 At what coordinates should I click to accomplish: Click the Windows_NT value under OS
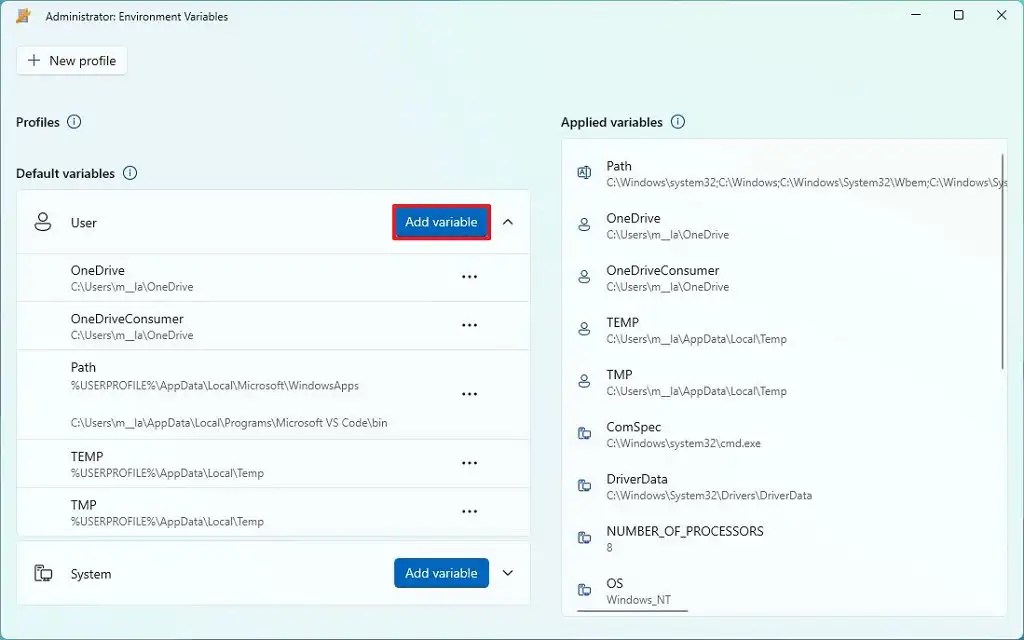tap(639, 600)
